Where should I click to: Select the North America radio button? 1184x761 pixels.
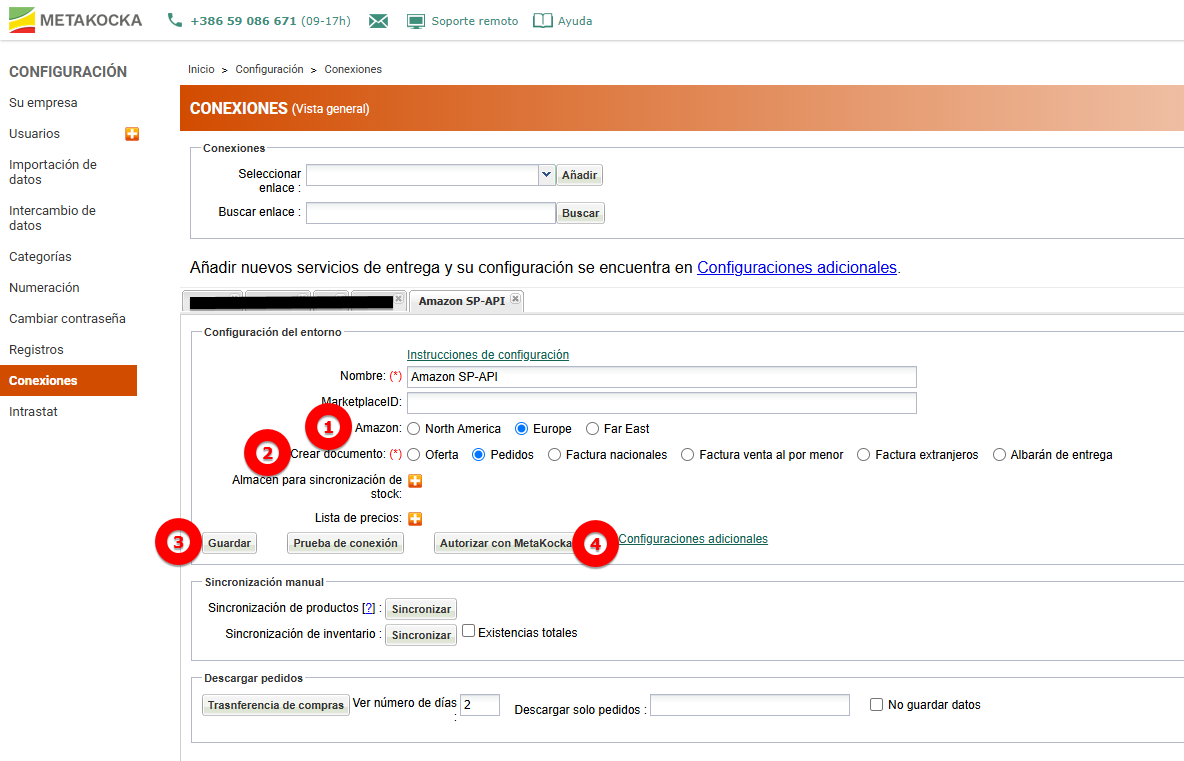[x=414, y=429]
